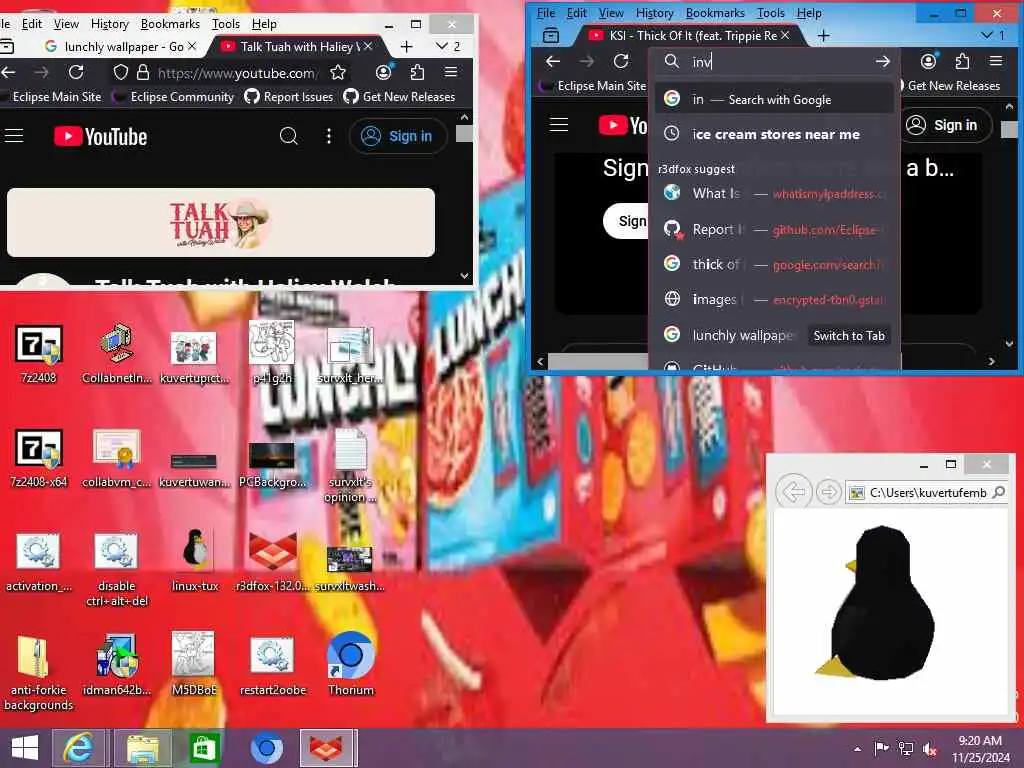
Task: Open the 7z2408-x64 installer icon
Action: (39, 458)
